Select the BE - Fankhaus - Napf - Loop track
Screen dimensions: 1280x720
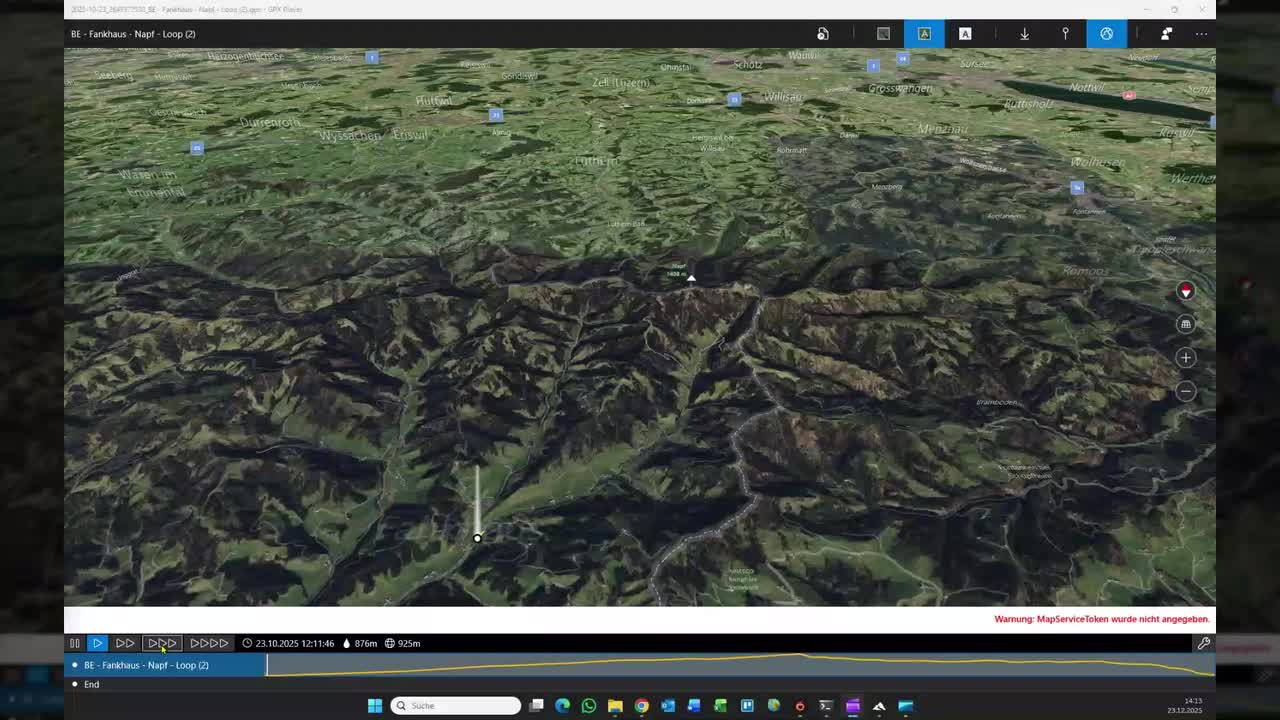point(146,665)
